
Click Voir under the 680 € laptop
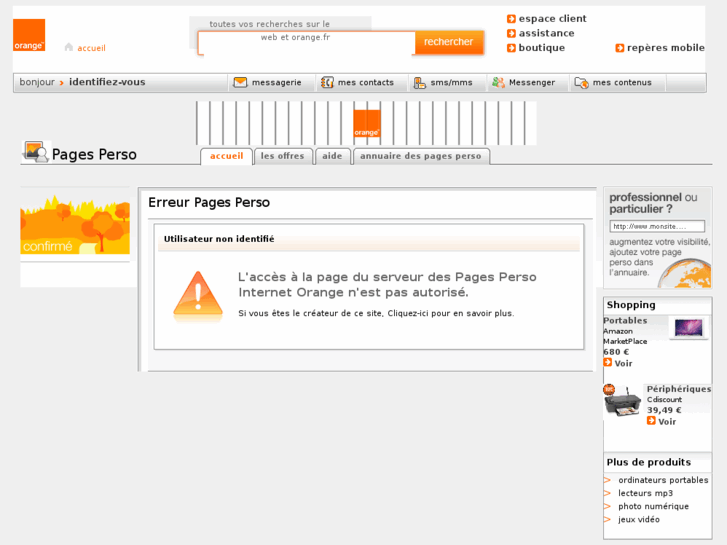click(623, 364)
